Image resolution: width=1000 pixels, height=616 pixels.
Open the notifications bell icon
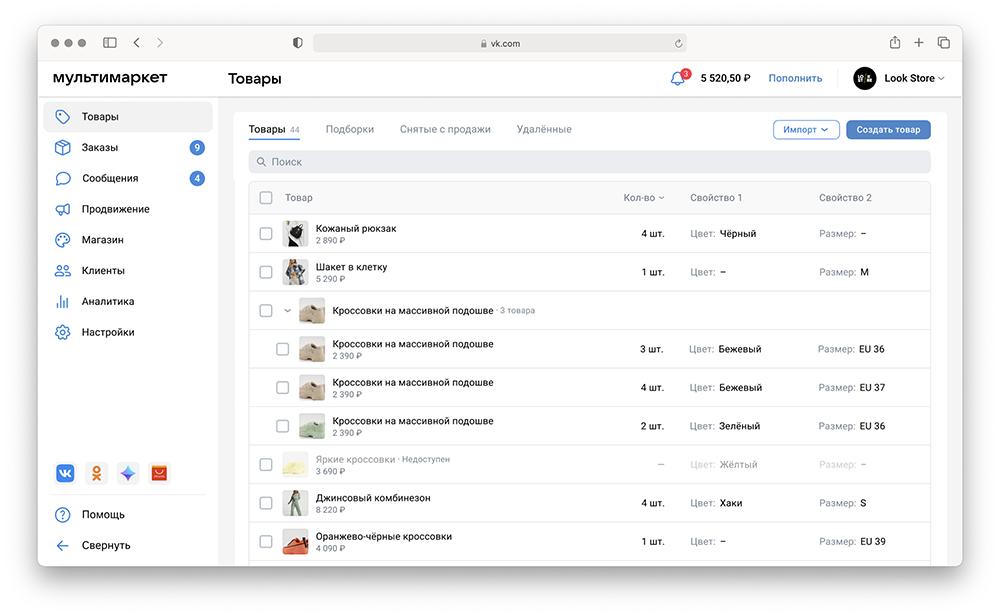coord(678,78)
